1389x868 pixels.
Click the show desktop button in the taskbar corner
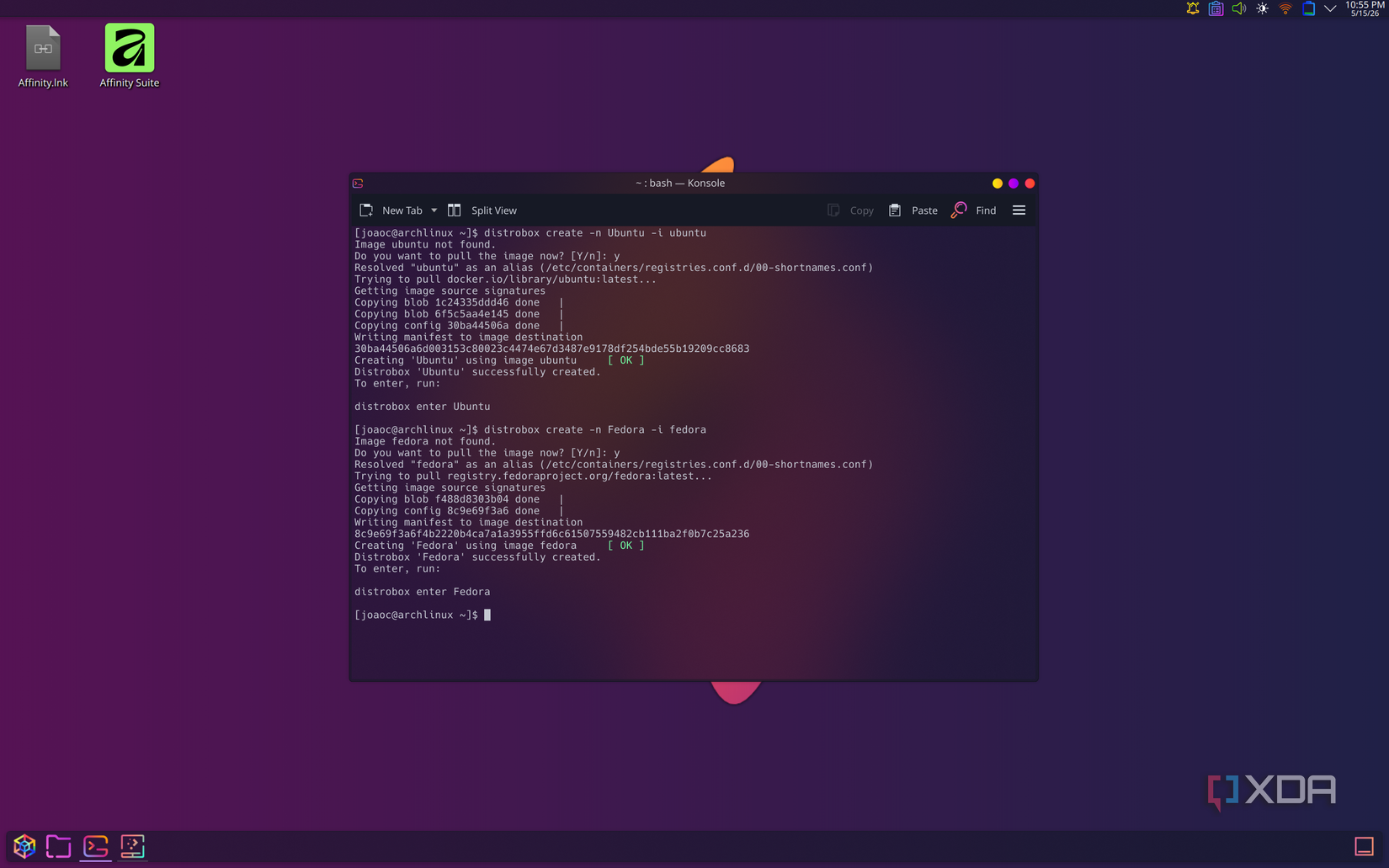pyautogui.click(x=1364, y=846)
